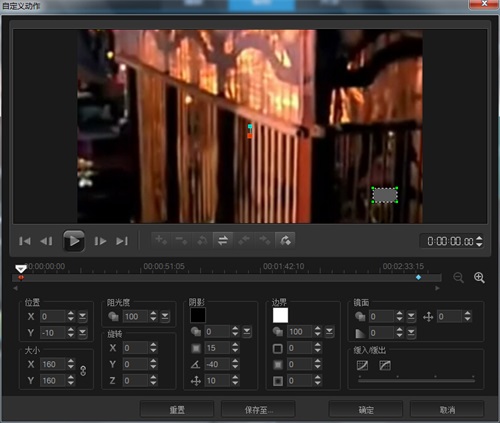Open the dropdown beside mirror fade field
500x423 pixels.
(411, 332)
